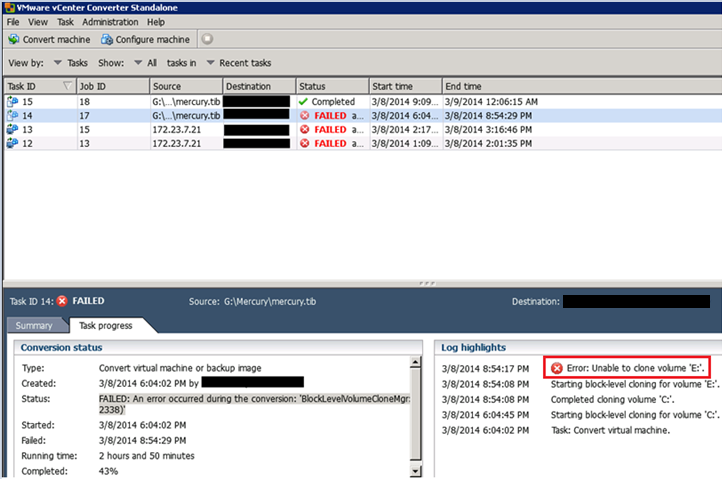Click the 'Conversion status' panel heading
Viewport: 722px width, 479px height.
click(61, 347)
